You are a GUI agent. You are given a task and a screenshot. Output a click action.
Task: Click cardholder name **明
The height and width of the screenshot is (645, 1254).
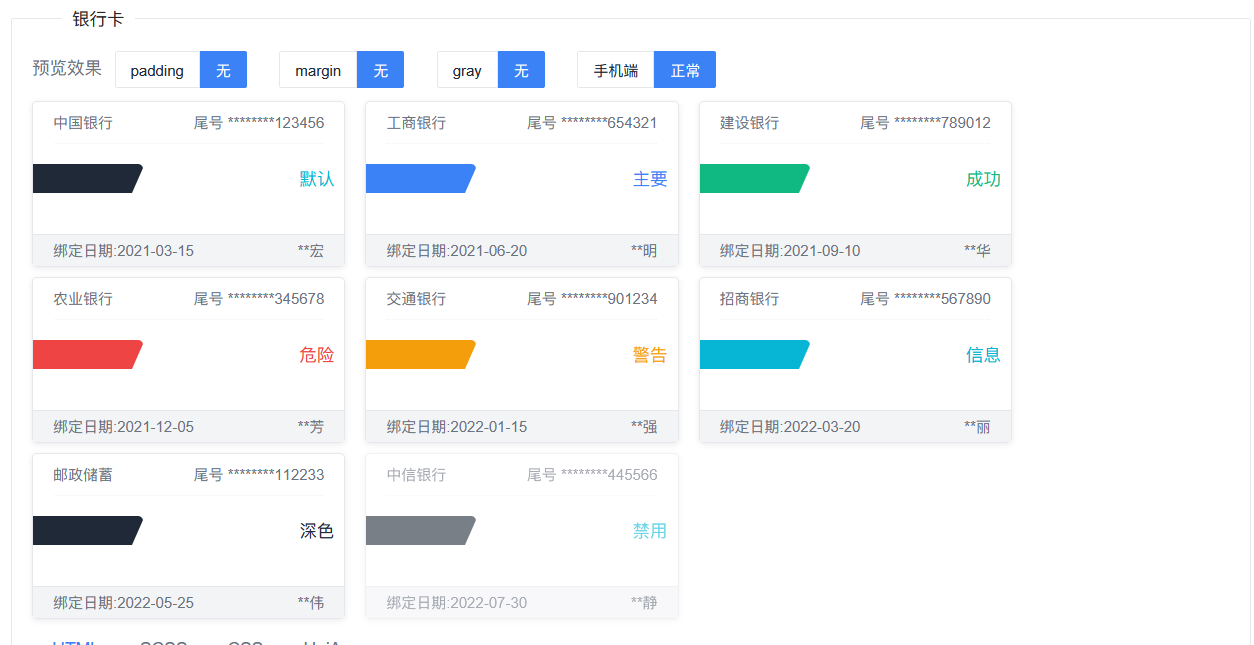(644, 251)
